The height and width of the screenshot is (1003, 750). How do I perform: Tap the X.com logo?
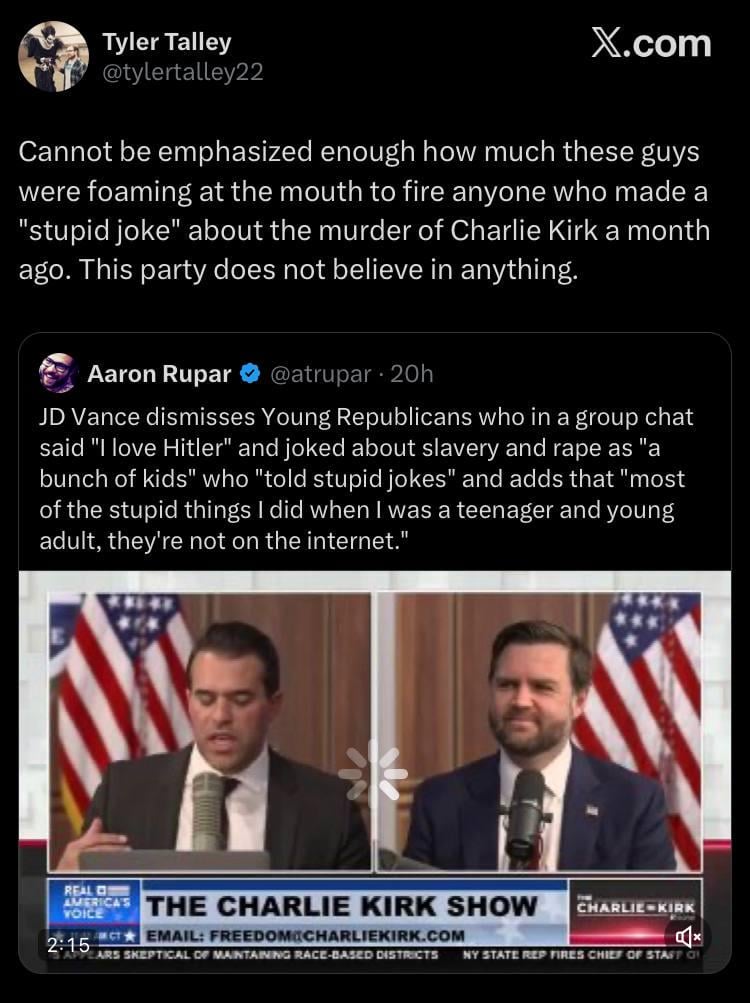[x=651, y=43]
